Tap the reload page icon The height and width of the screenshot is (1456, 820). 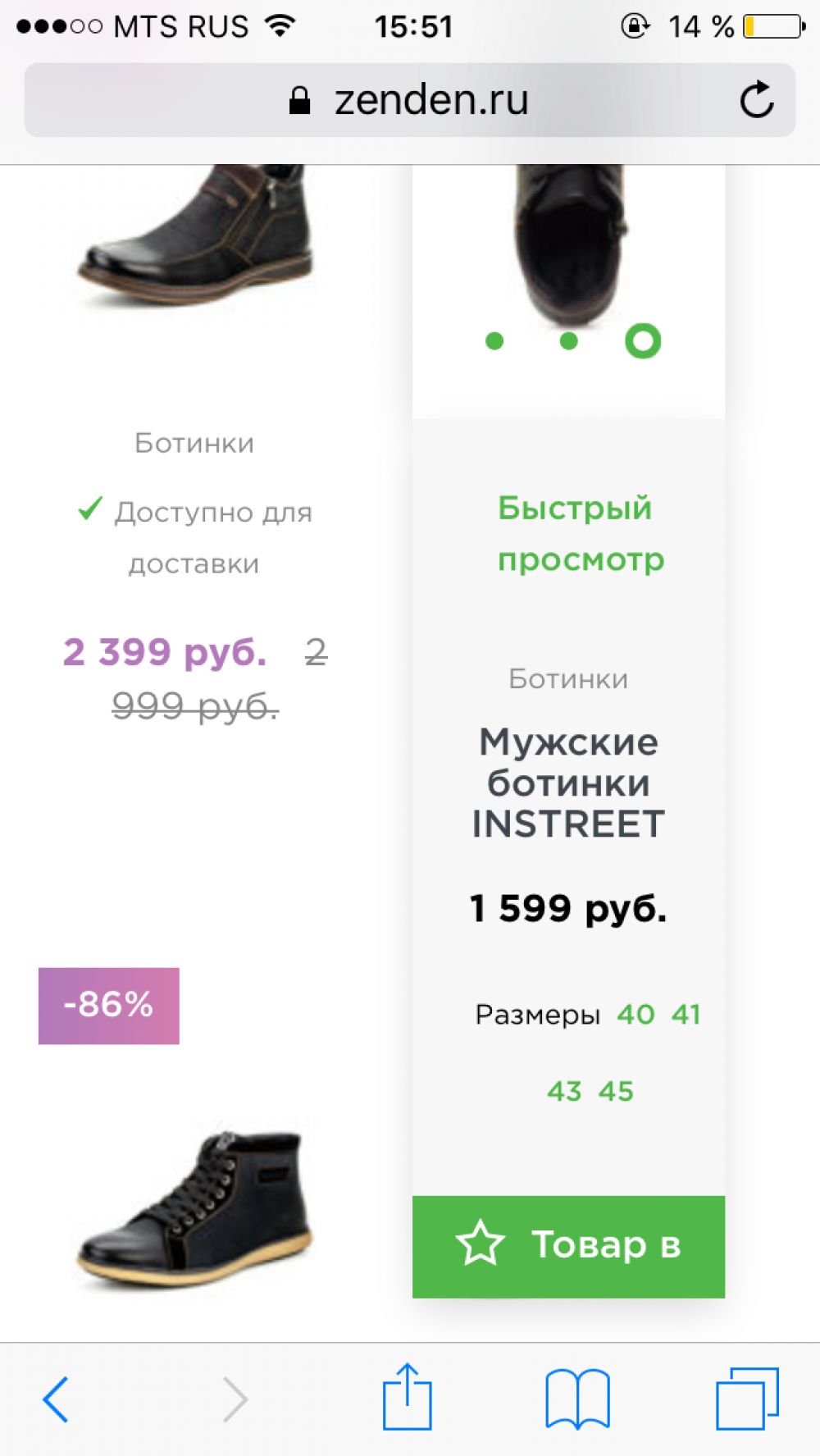tap(756, 100)
